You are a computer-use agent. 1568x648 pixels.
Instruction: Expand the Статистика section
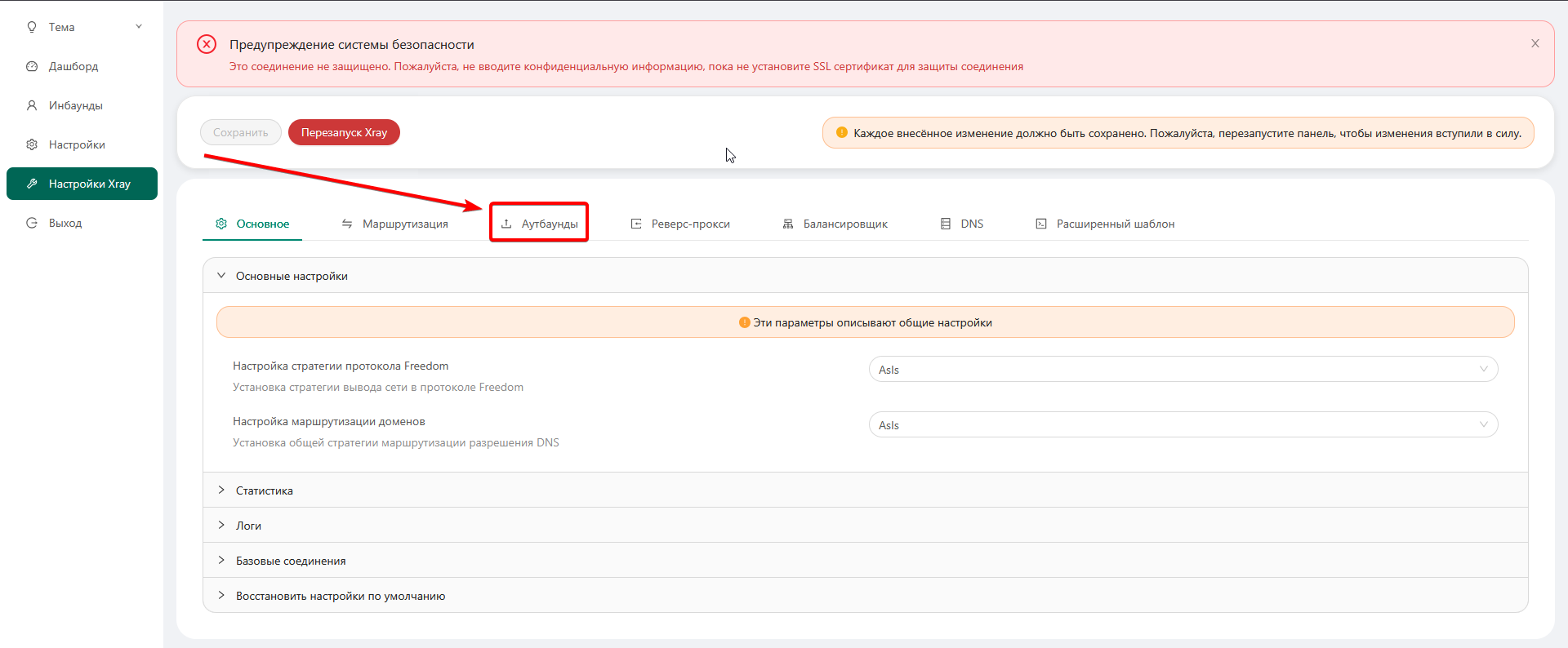coord(264,490)
